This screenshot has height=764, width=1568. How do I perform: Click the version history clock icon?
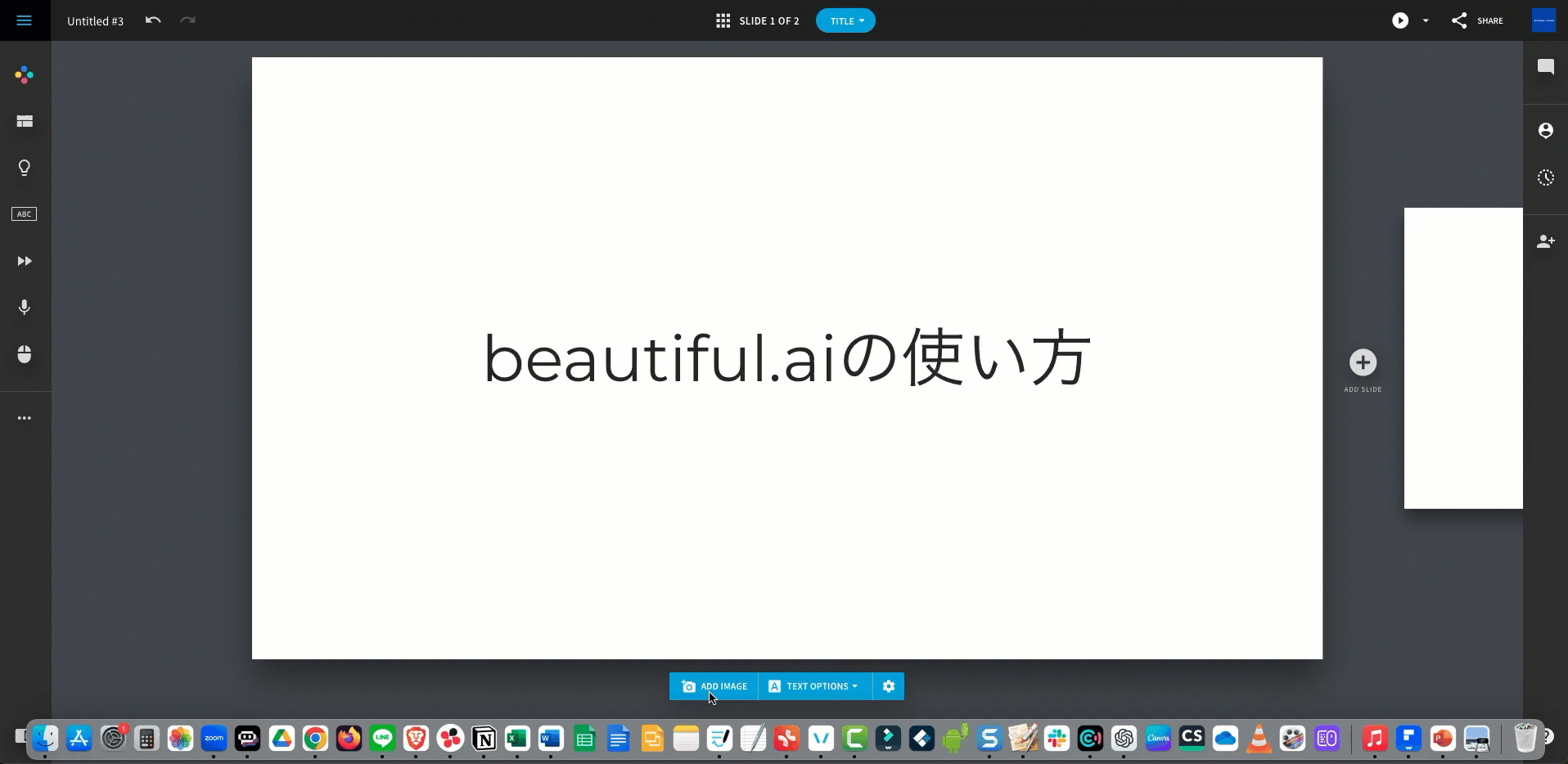(x=1545, y=178)
